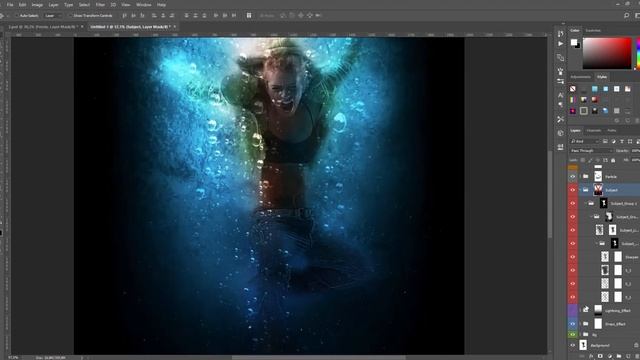Open the Pass Through blend mode dropdown
Image resolution: width=640 pixels, height=360 pixels.
pyautogui.click(x=591, y=151)
